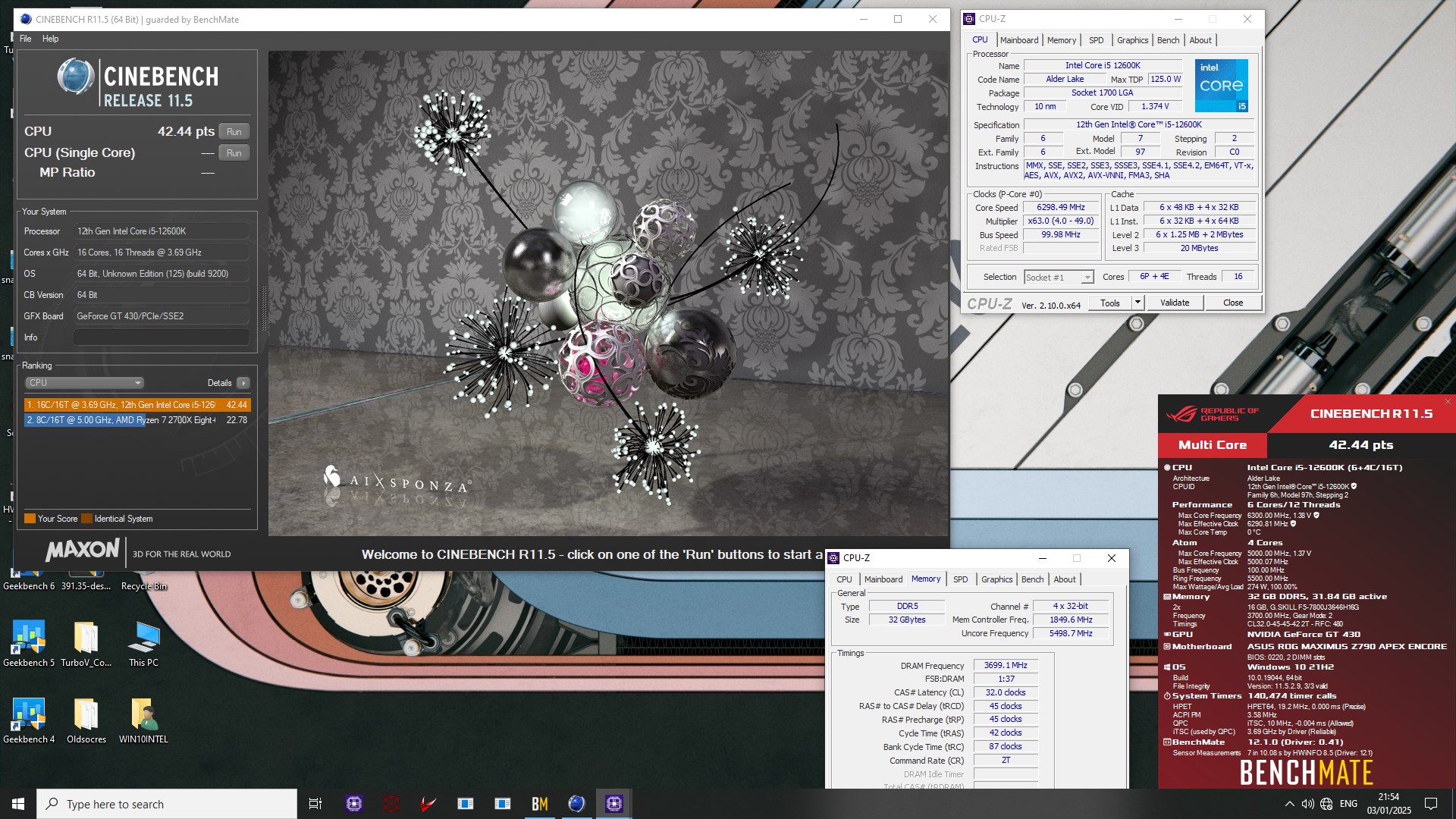Open the notification center icon
The image size is (1456, 819).
point(1431,804)
